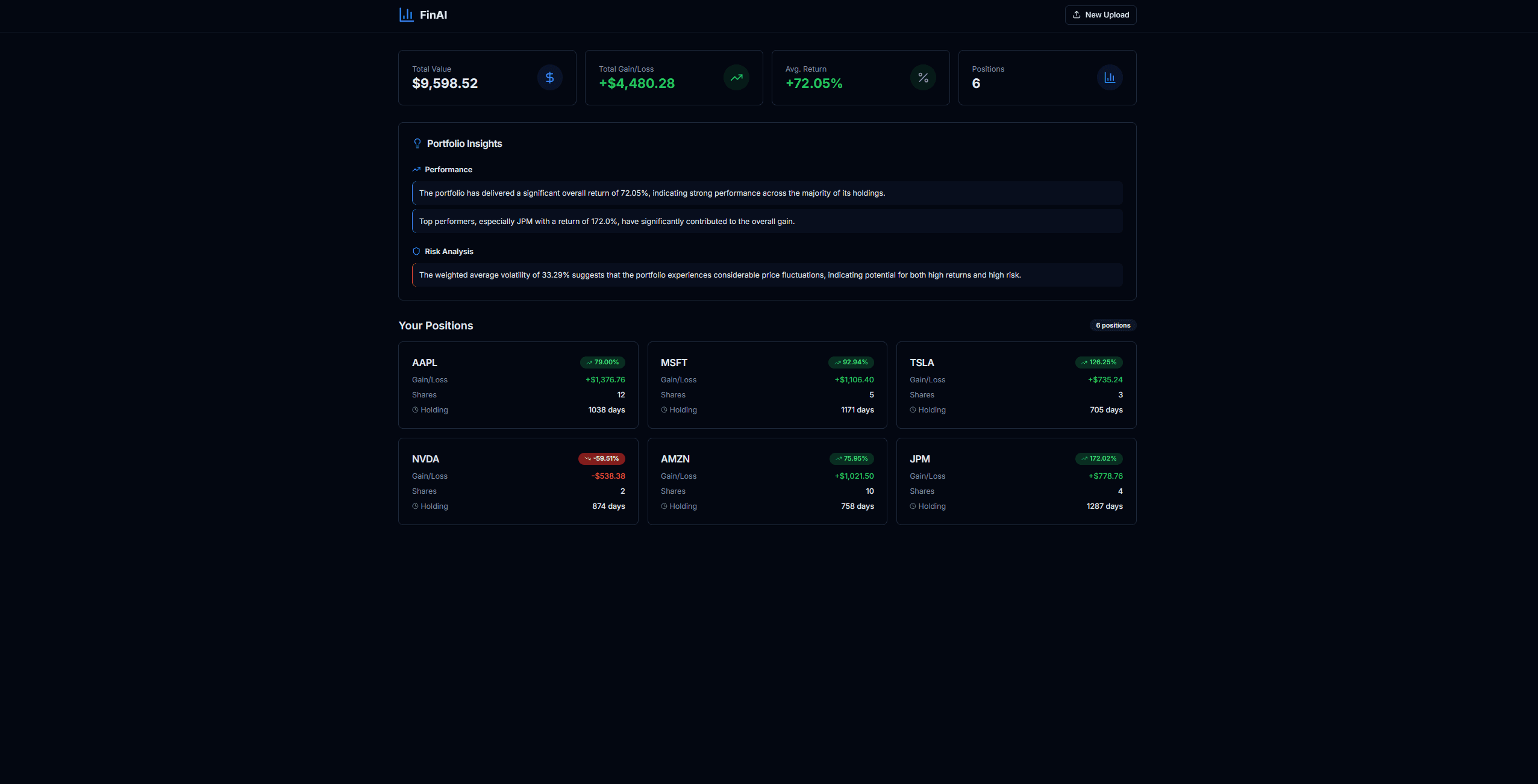The width and height of the screenshot is (1538, 784).
Task: Click the 6 positions badge
Action: pos(1113,325)
